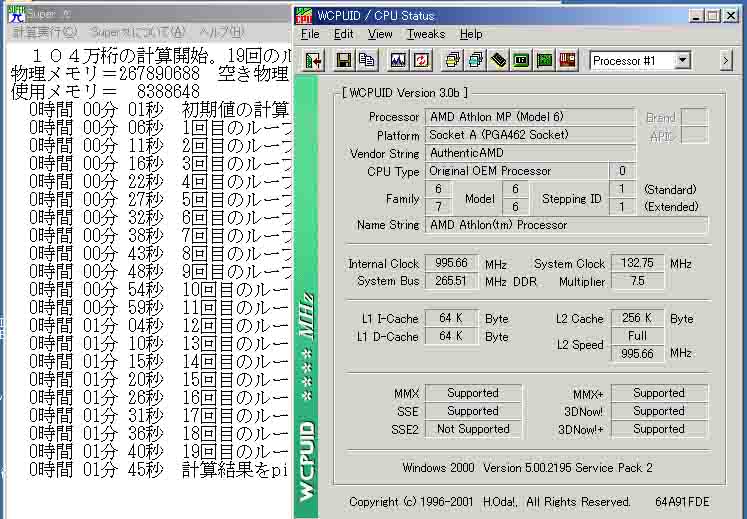Click the L1 I-Cache value 64 K
This screenshot has height=519, width=747.
point(451,318)
